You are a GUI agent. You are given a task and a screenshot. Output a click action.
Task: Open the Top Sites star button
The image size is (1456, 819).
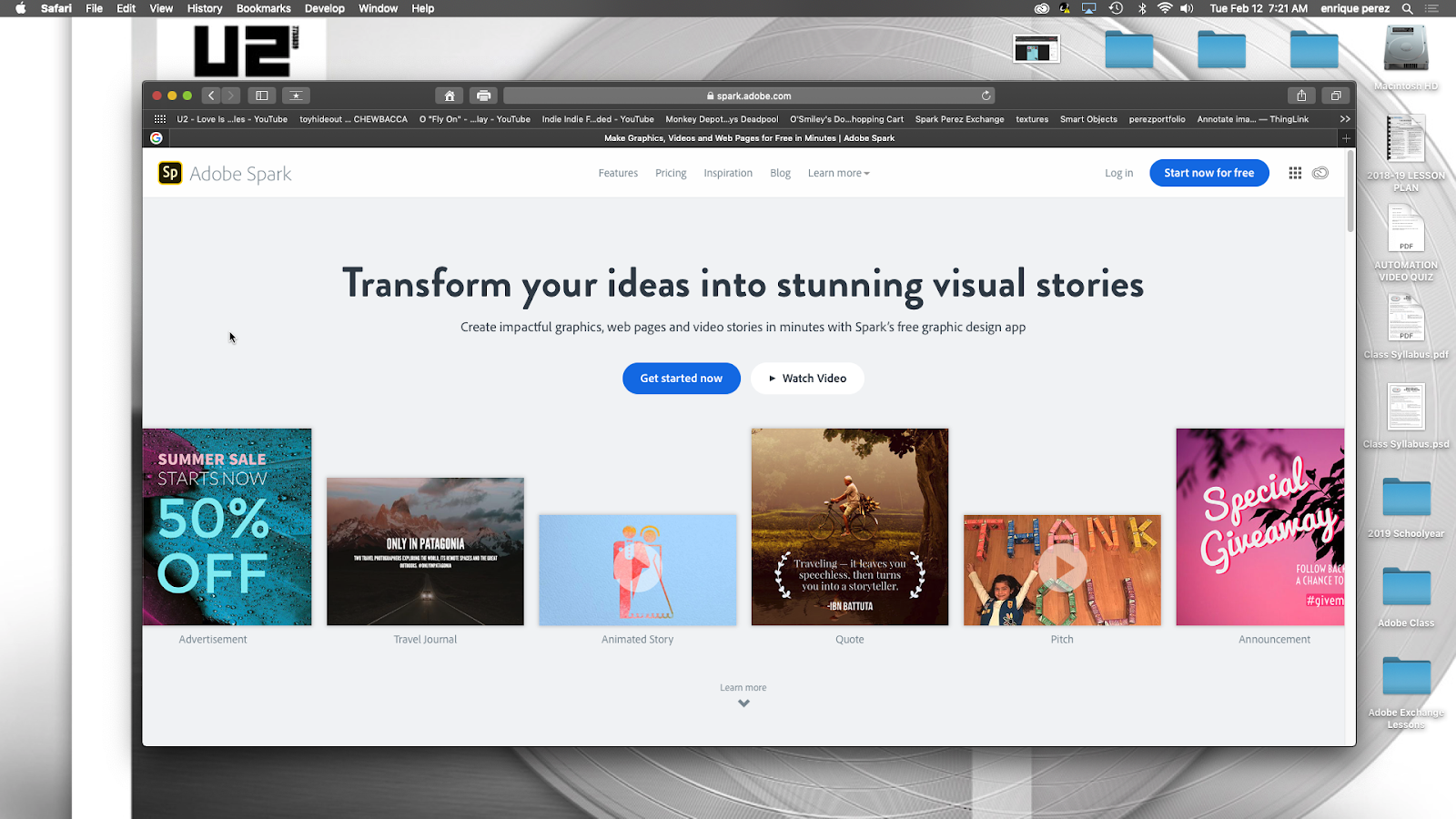pyautogui.click(x=296, y=96)
